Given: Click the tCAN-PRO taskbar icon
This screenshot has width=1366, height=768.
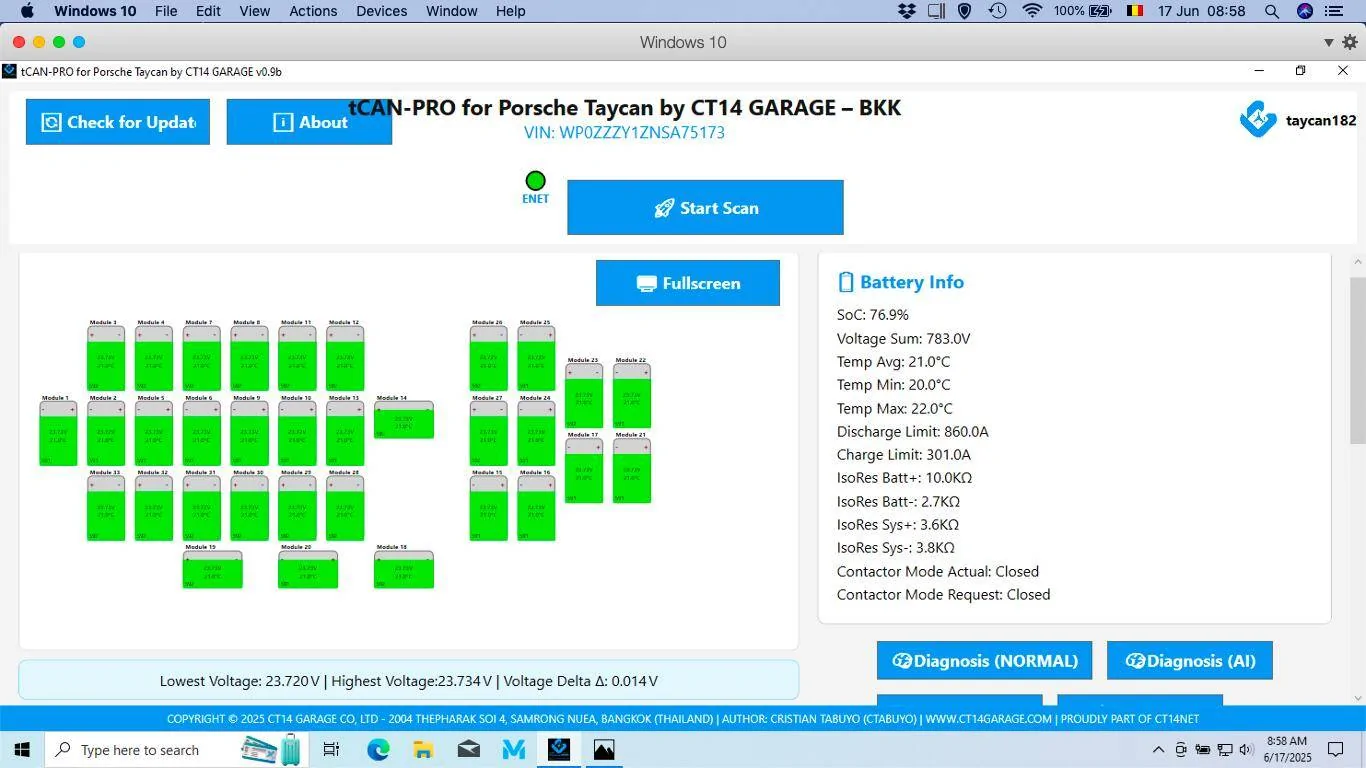Looking at the screenshot, I should tap(559, 749).
